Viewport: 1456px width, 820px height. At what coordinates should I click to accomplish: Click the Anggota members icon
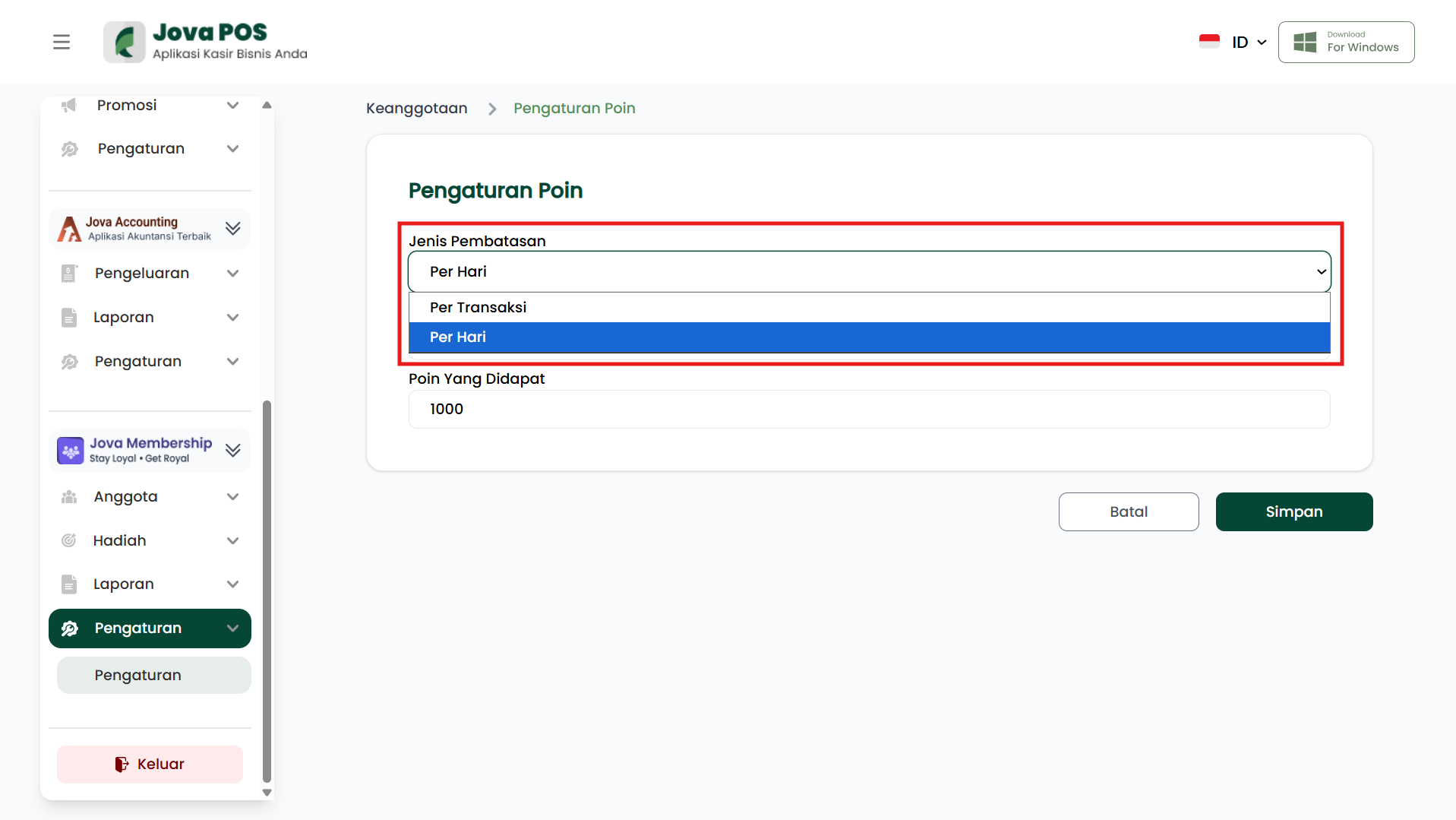(x=69, y=497)
